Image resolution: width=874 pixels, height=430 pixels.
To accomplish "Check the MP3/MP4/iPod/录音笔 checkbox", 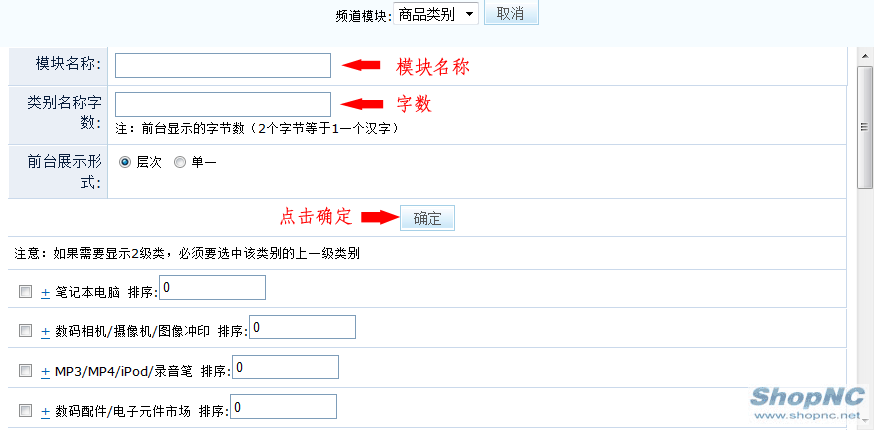I will pos(26,371).
